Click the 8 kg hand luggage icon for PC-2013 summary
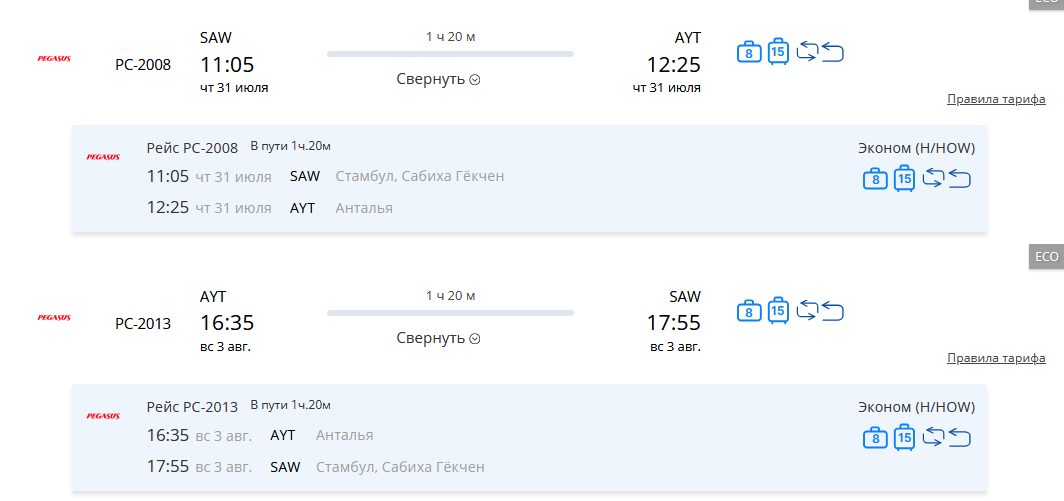The width and height of the screenshot is (1064, 501). tap(749, 311)
